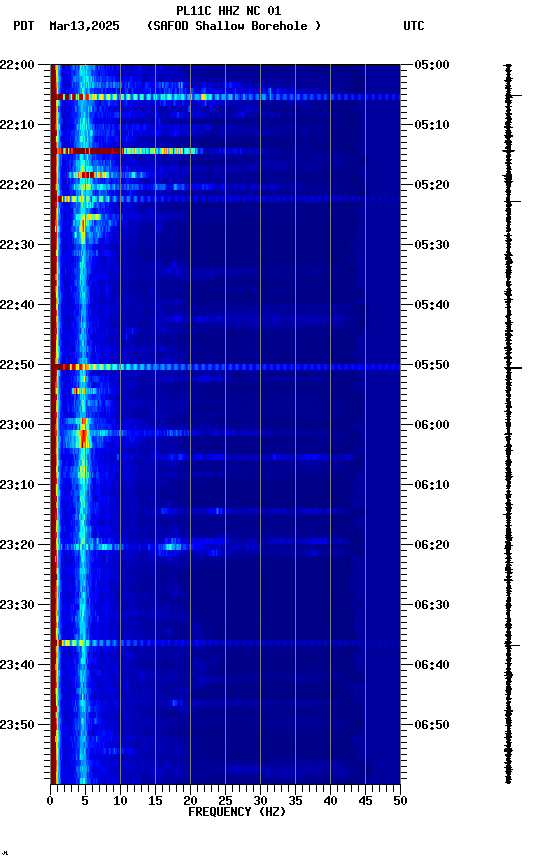The width and height of the screenshot is (552, 864).
Task: Click the 40 Hz frequency axis label
Action: 330,801
